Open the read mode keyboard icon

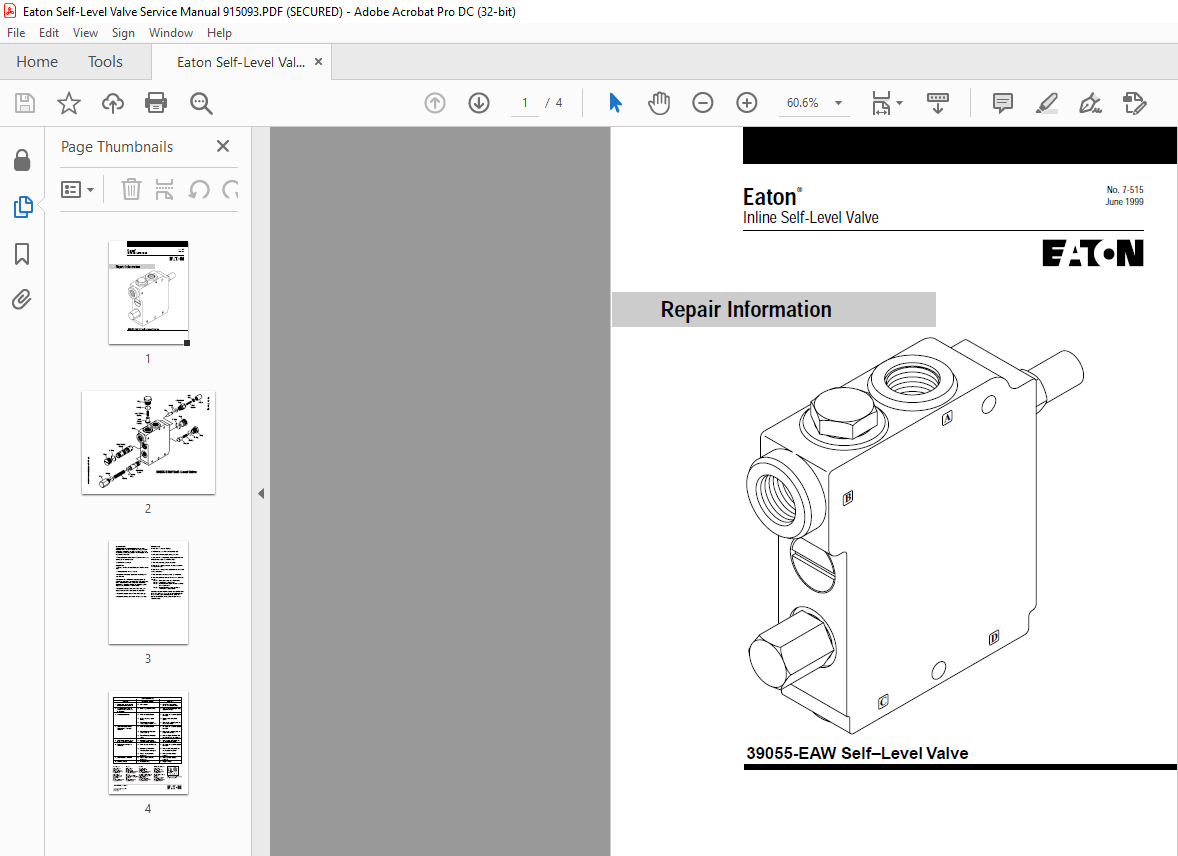[x=938, y=103]
